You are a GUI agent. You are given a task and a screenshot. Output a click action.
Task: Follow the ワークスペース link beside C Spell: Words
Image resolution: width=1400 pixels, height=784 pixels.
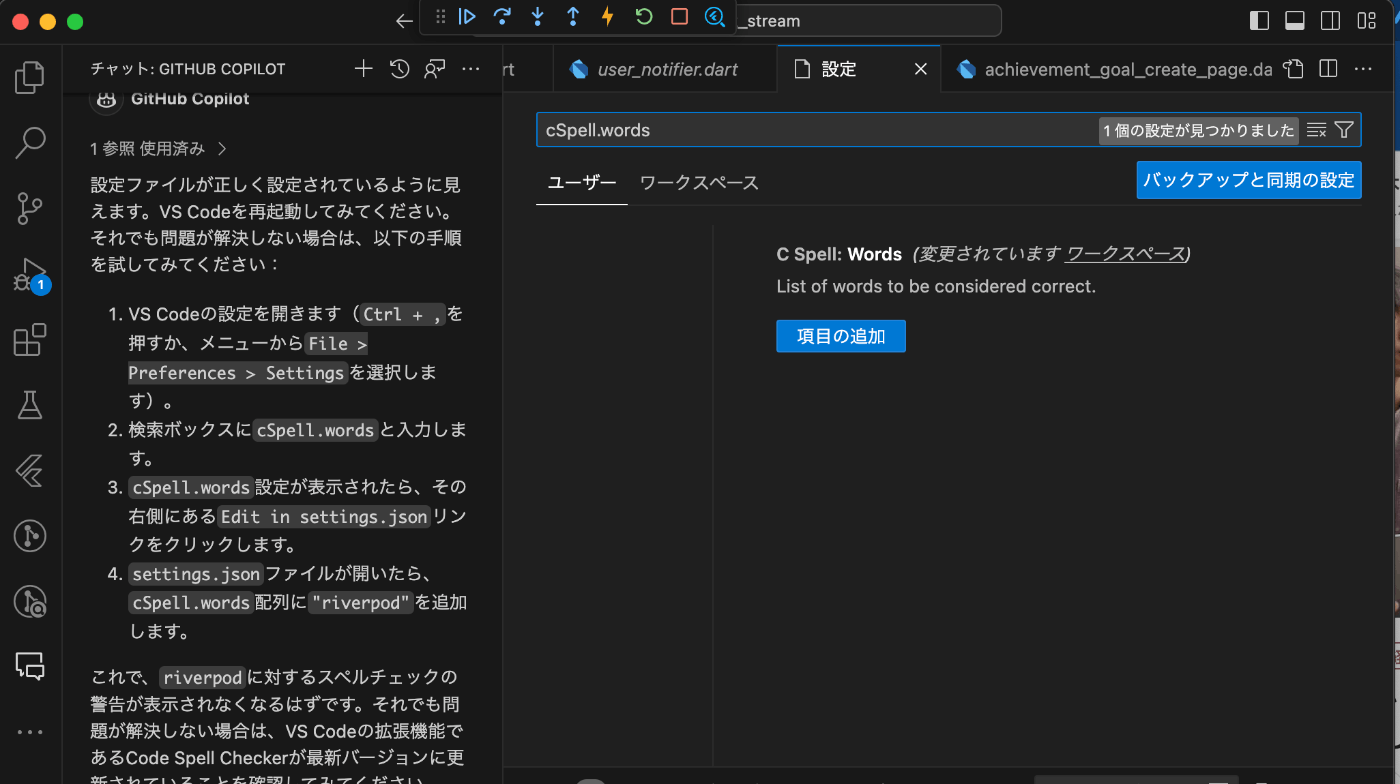point(1125,254)
